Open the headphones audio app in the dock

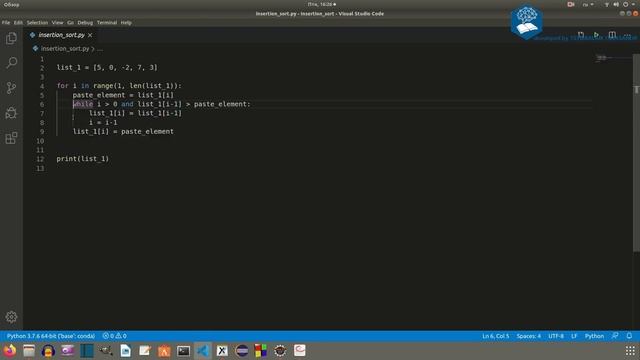pyautogui.click(x=48, y=350)
